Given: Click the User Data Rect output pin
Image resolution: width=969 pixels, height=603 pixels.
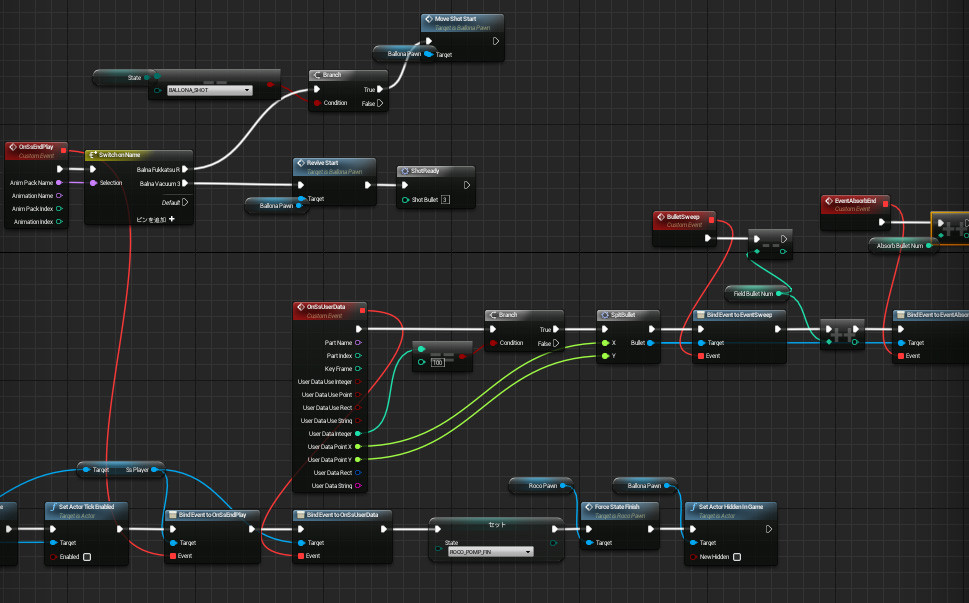Looking at the screenshot, I should (358, 473).
